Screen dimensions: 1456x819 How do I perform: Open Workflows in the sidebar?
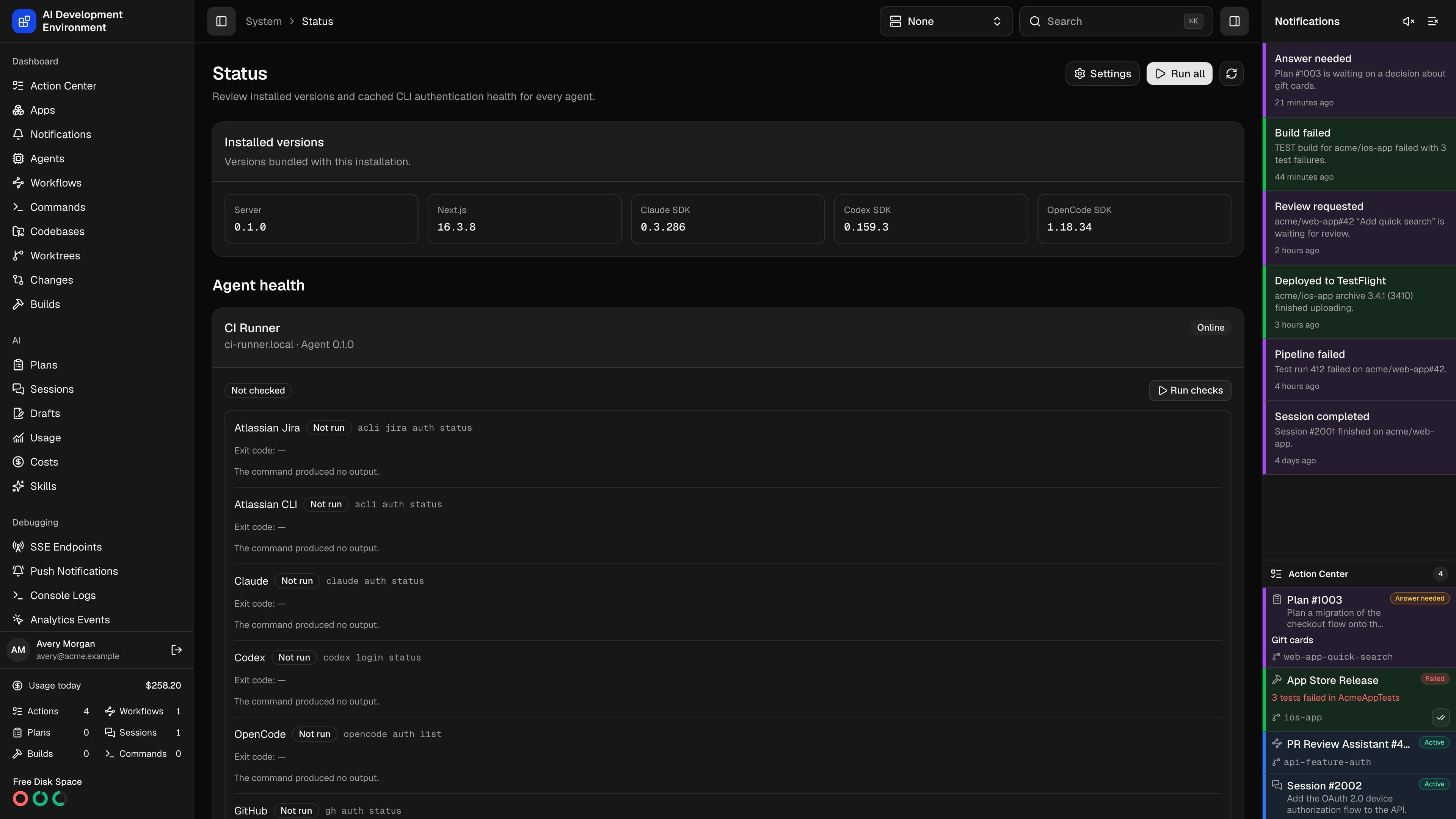(97, 183)
